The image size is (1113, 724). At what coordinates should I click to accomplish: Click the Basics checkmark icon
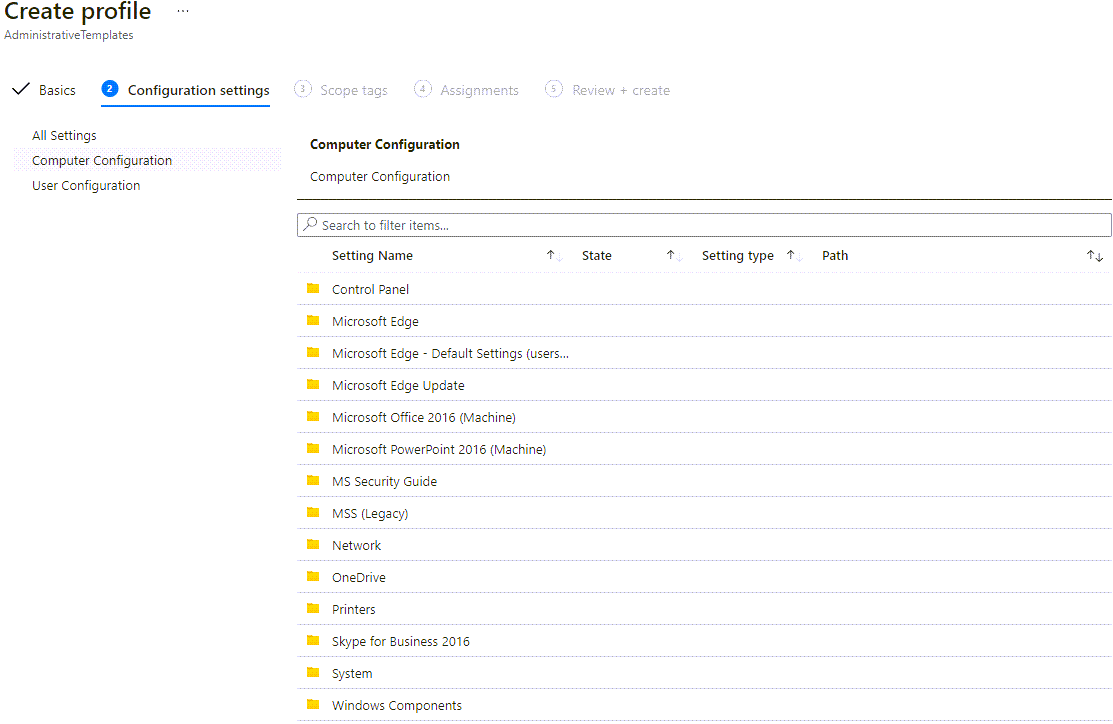pyautogui.click(x=21, y=89)
